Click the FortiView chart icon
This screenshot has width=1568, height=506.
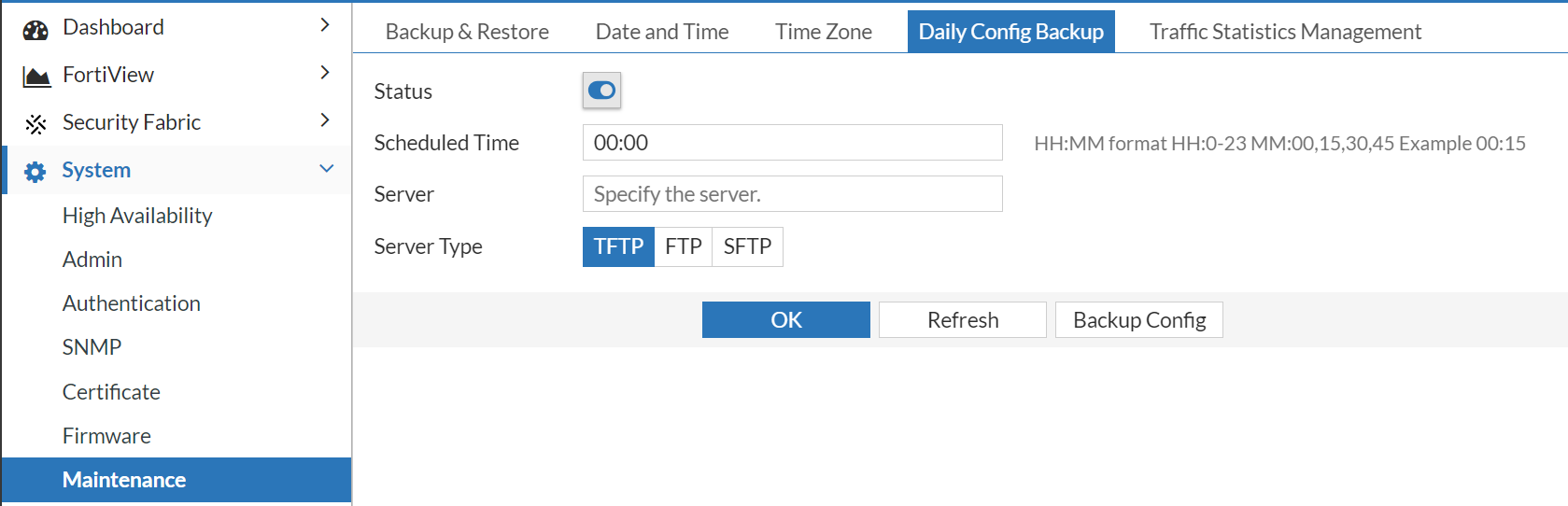coord(35,77)
